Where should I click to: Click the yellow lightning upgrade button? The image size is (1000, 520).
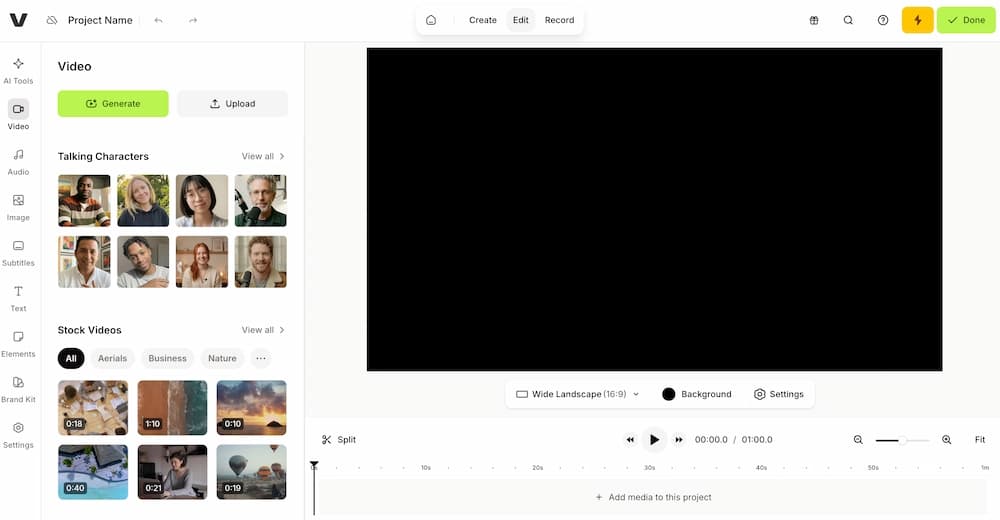click(917, 20)
